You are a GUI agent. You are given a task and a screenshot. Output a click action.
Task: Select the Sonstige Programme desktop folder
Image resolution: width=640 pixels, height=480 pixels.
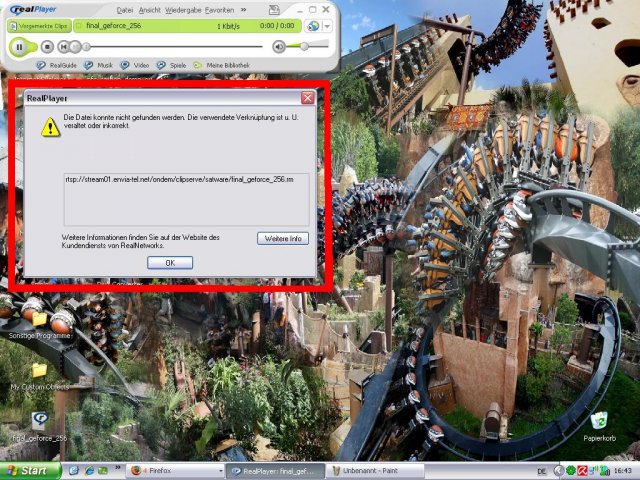click(x=40, y=325)
